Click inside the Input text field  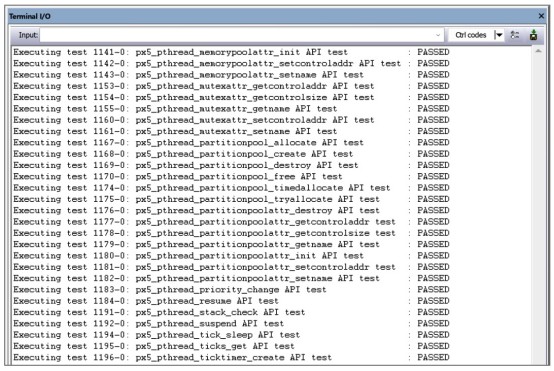237,35
